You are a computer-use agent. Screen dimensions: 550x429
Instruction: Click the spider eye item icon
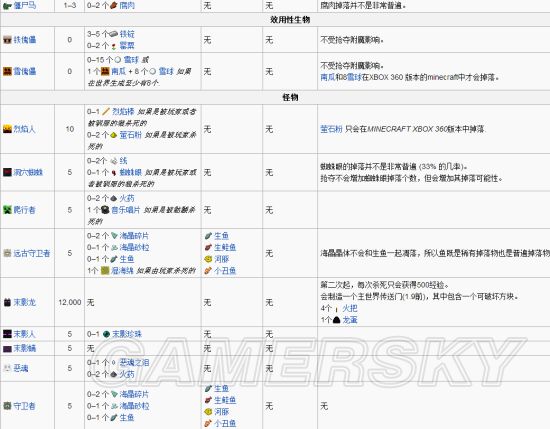[113, 172]
